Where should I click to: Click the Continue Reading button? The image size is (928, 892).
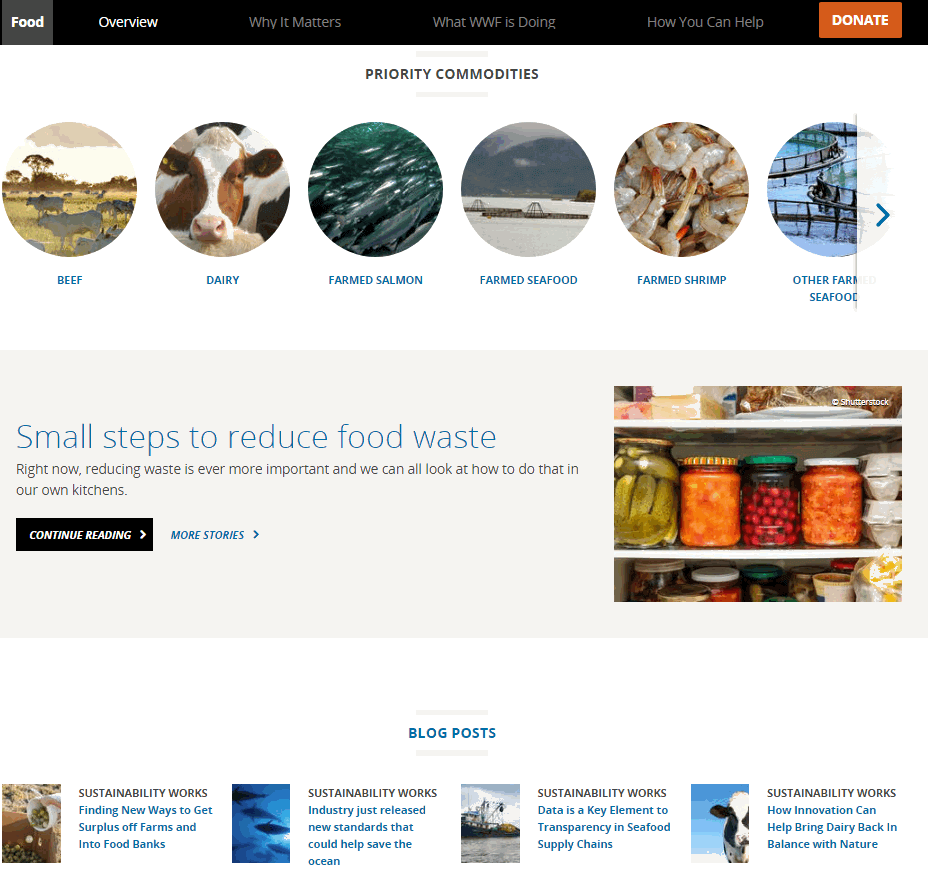[84, 534]
